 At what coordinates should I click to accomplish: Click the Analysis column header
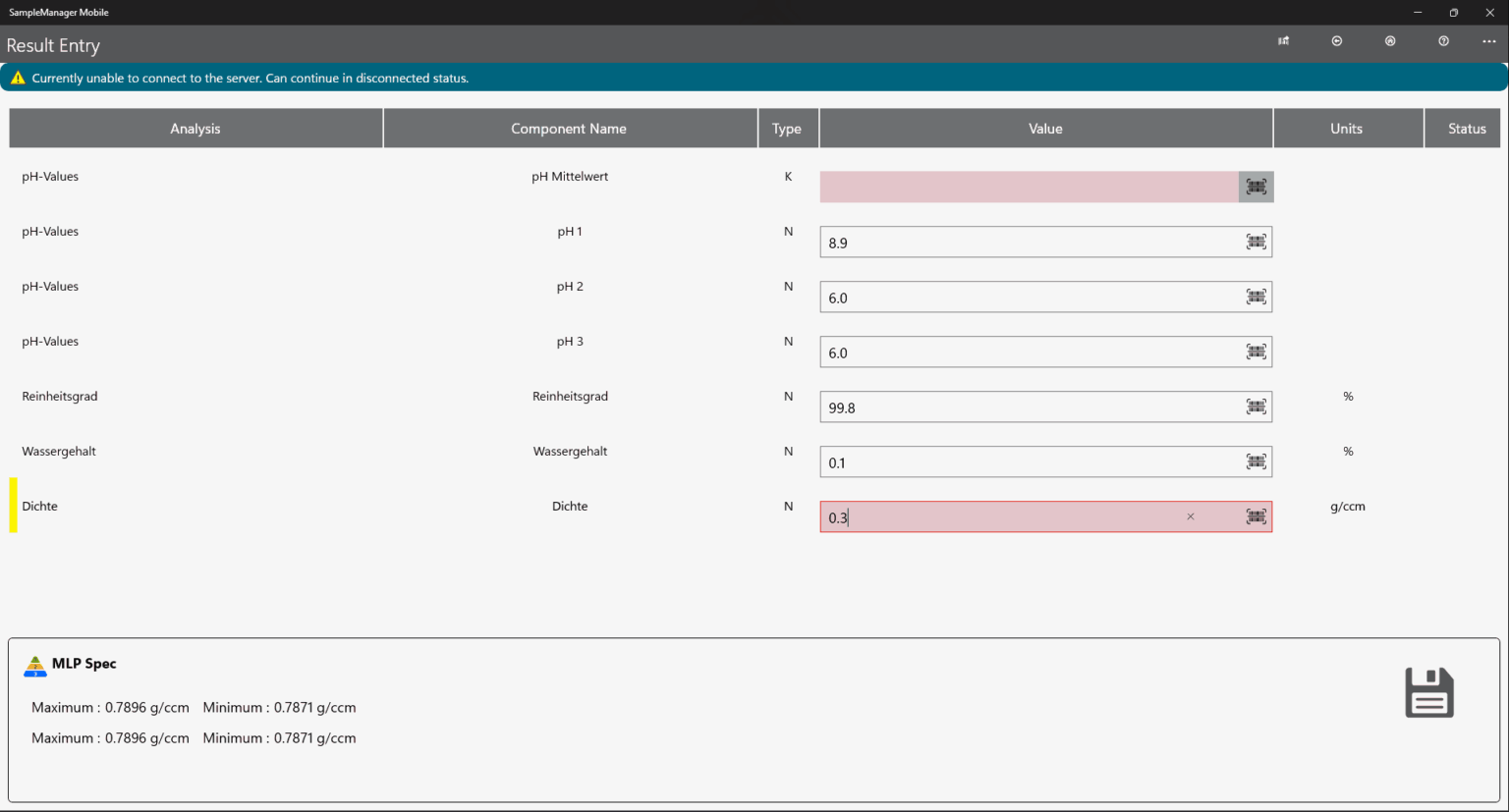[196, 128]
